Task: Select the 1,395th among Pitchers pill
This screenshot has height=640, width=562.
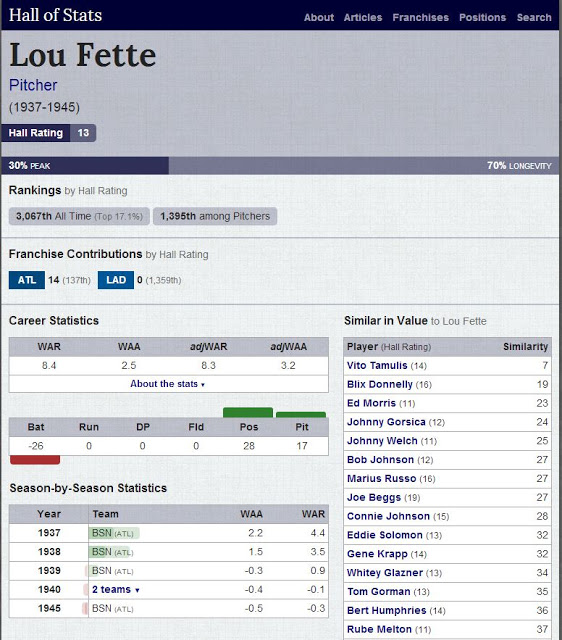Action: (215, 216)
